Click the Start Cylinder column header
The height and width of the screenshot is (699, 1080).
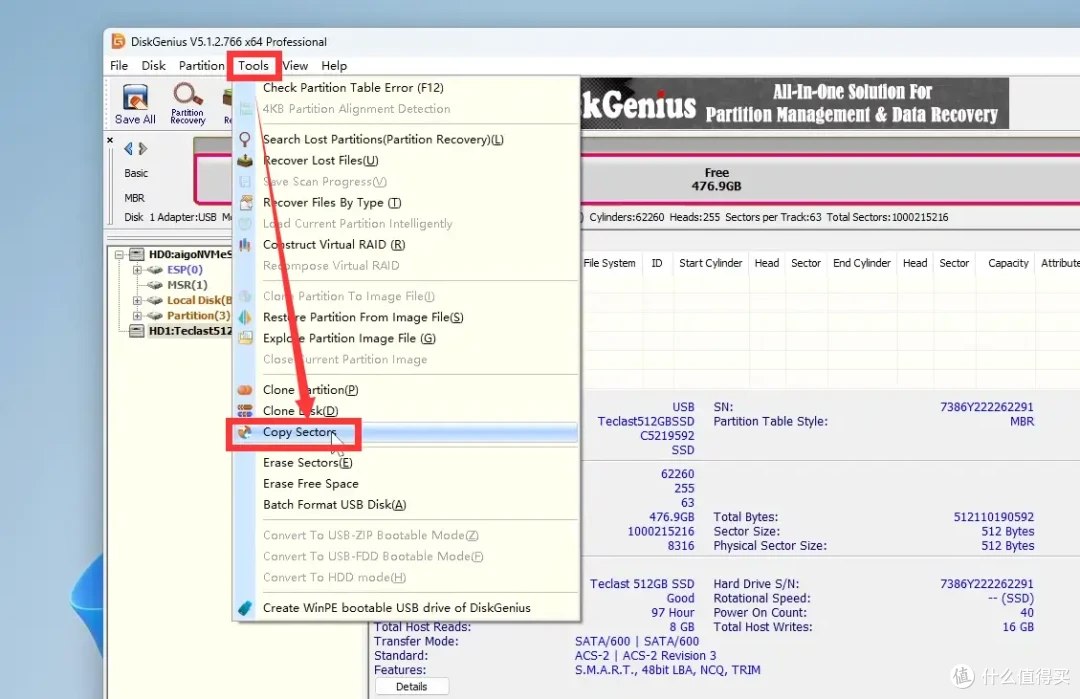point(710,263)
